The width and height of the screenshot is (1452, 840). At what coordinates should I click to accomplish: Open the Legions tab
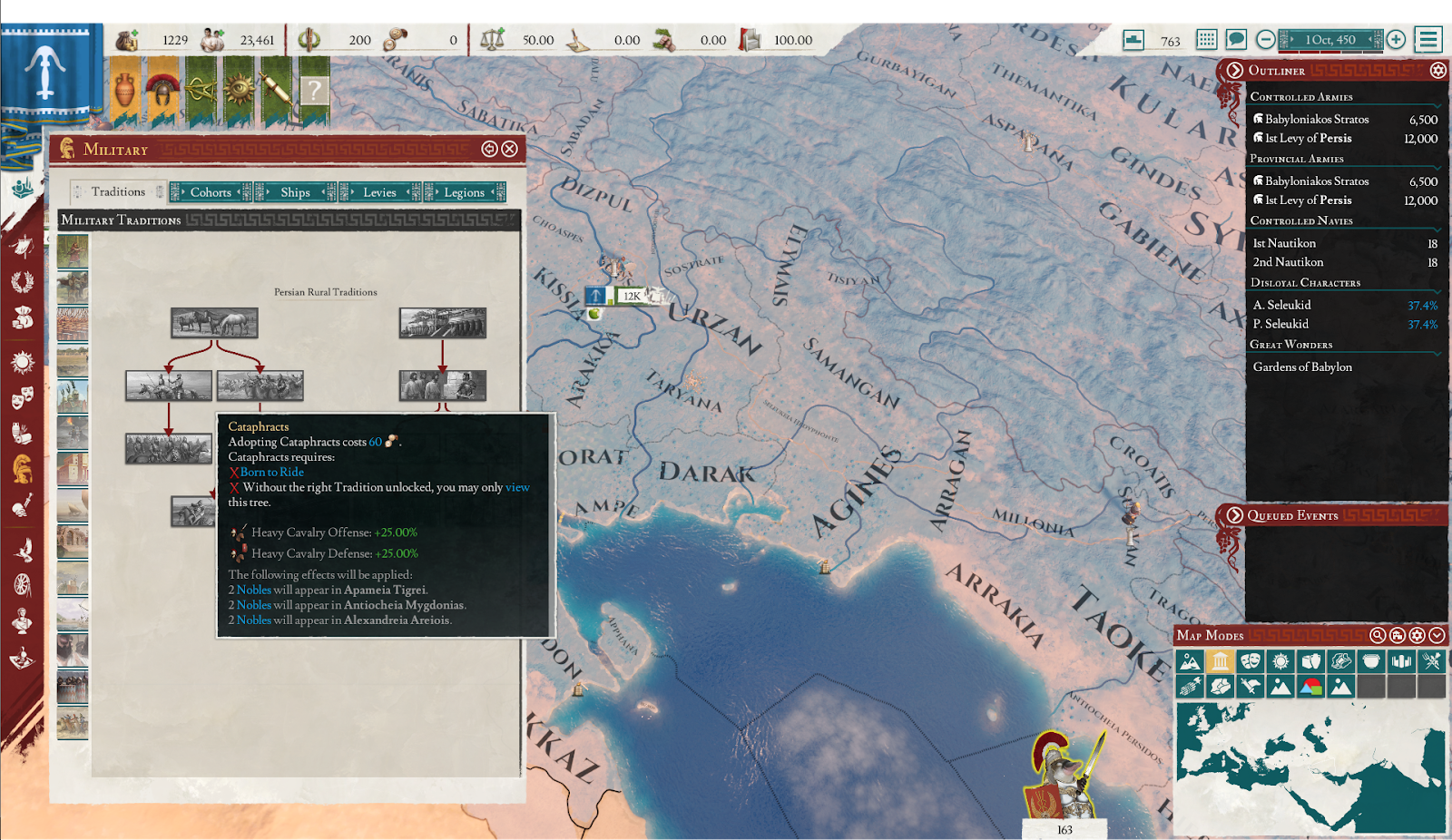464,192
